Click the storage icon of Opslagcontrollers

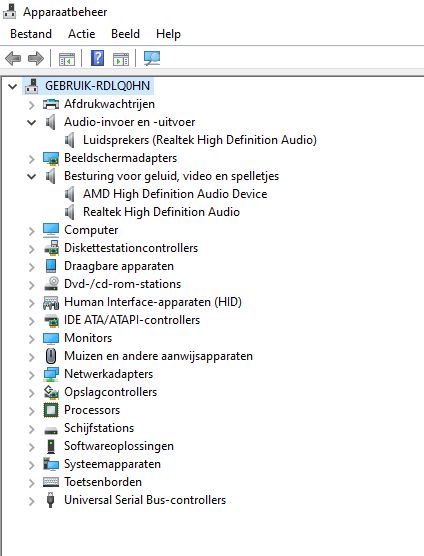click(51, 392)
